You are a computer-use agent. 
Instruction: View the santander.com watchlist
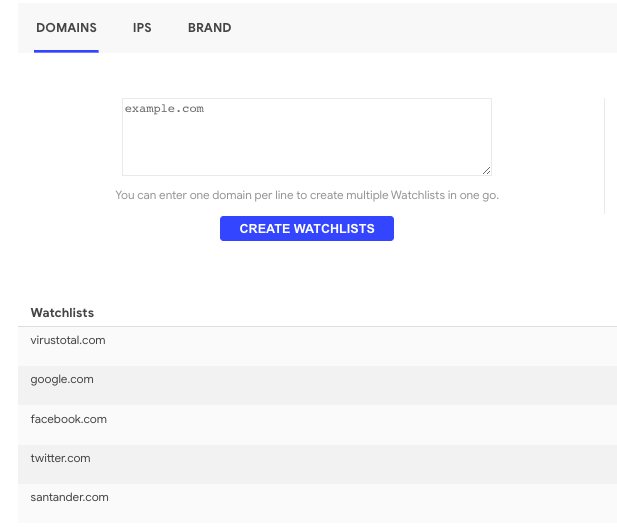point(69,497)
